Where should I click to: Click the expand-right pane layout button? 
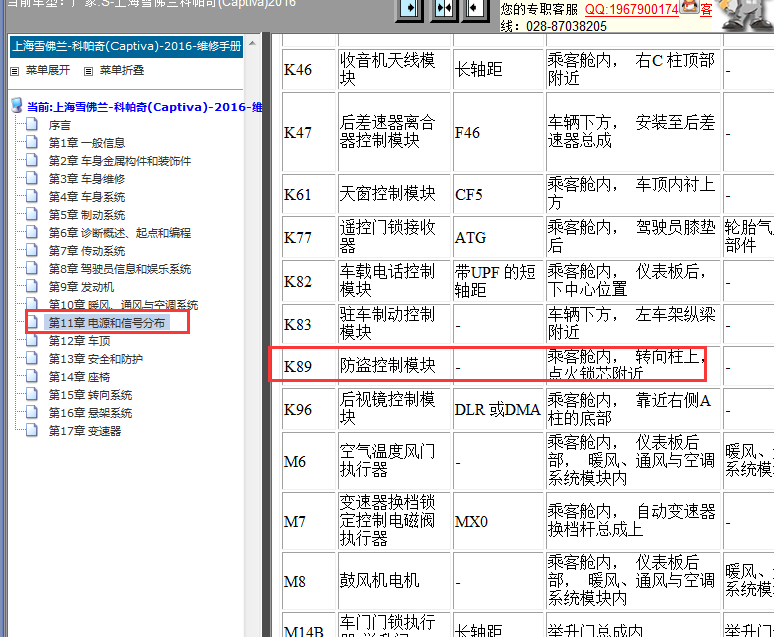tap(410, 9)
